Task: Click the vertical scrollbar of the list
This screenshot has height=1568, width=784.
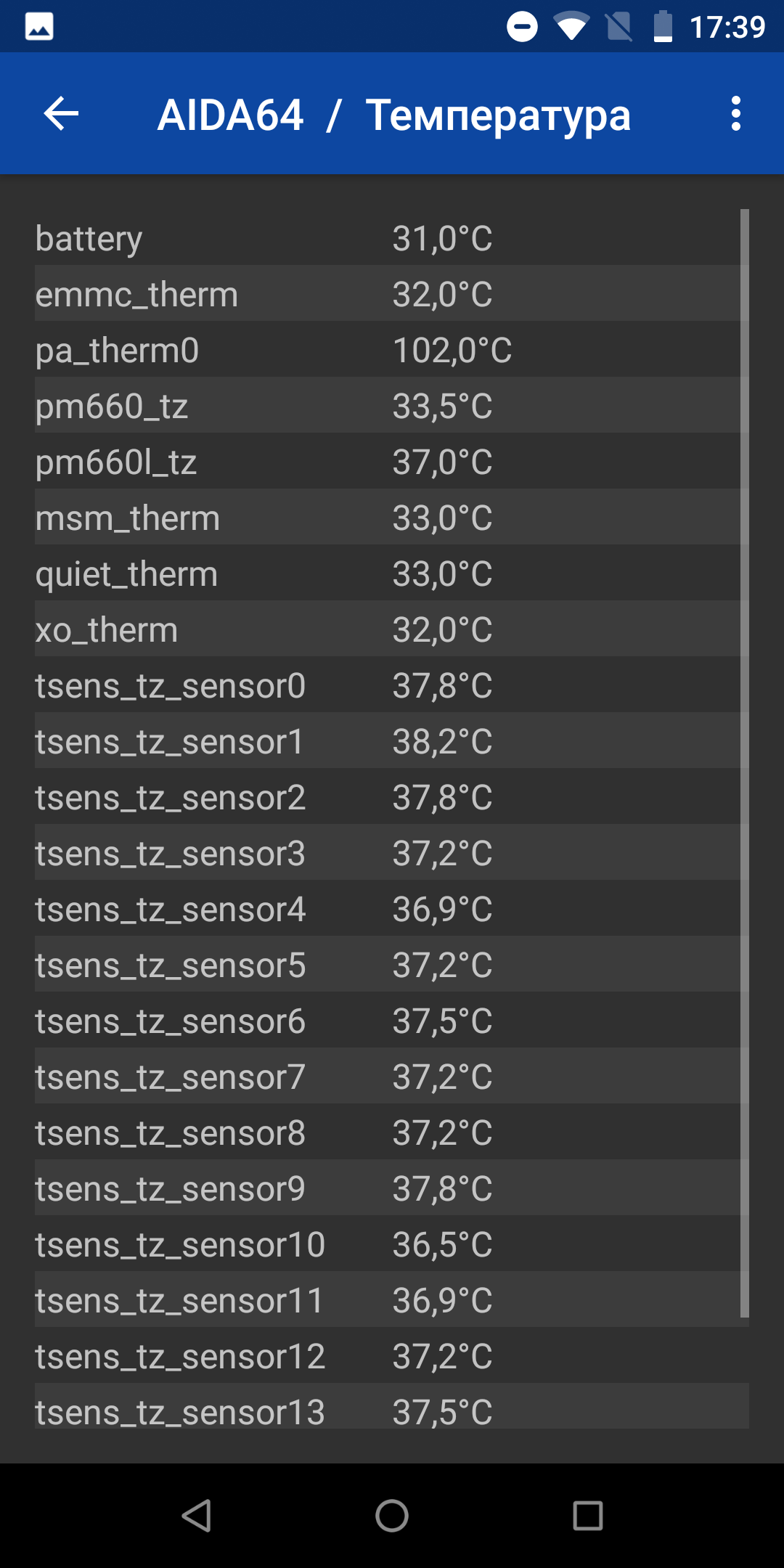Action: point(744,763)
